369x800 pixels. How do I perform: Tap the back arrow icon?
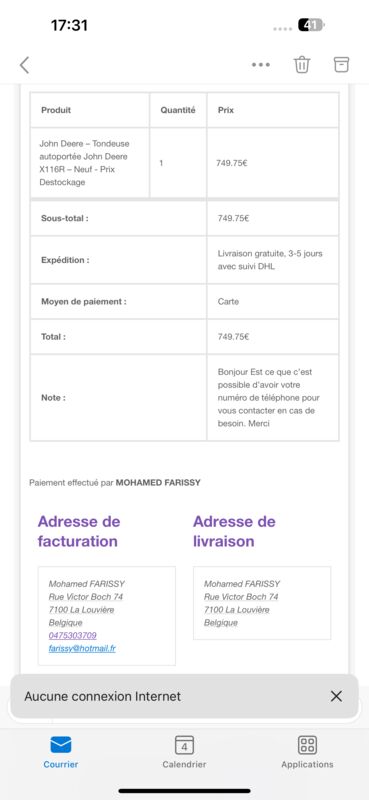[24, 65]
